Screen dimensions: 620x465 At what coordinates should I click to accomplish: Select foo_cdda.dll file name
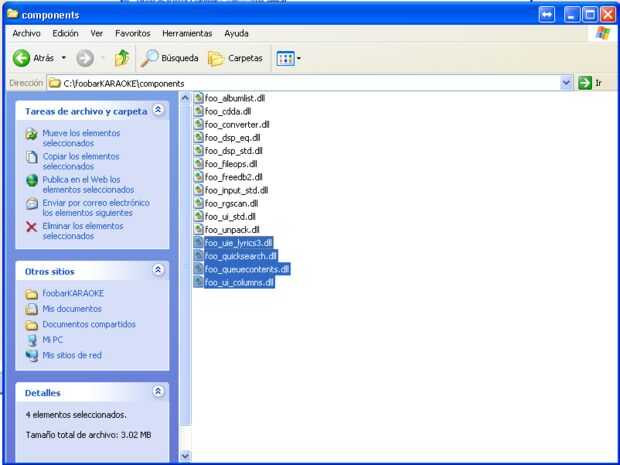[228, 112]
